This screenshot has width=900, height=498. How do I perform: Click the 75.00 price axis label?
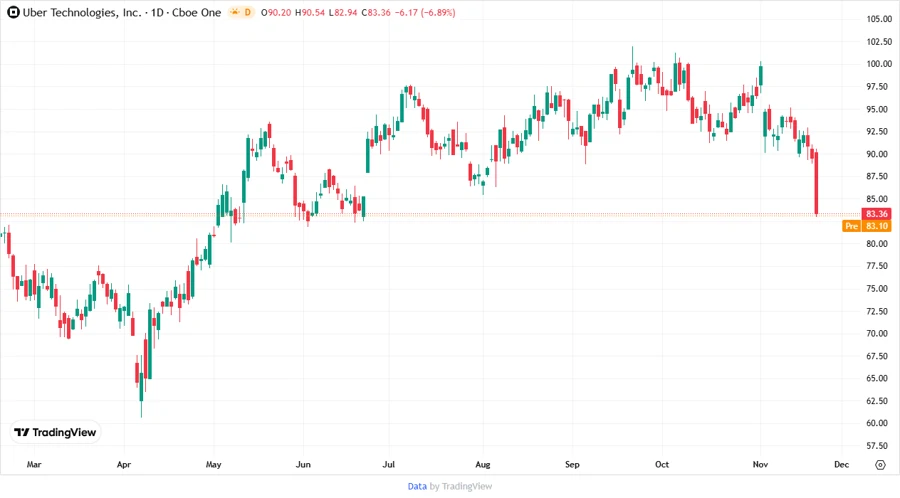(877, 289)
